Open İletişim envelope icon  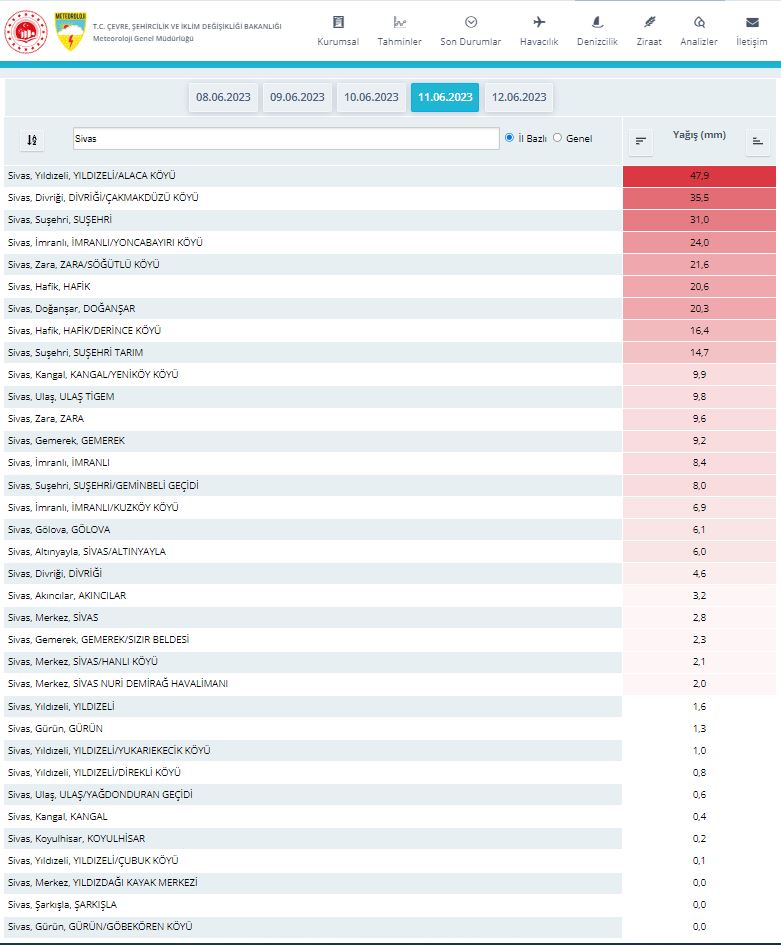click(751, 22)
